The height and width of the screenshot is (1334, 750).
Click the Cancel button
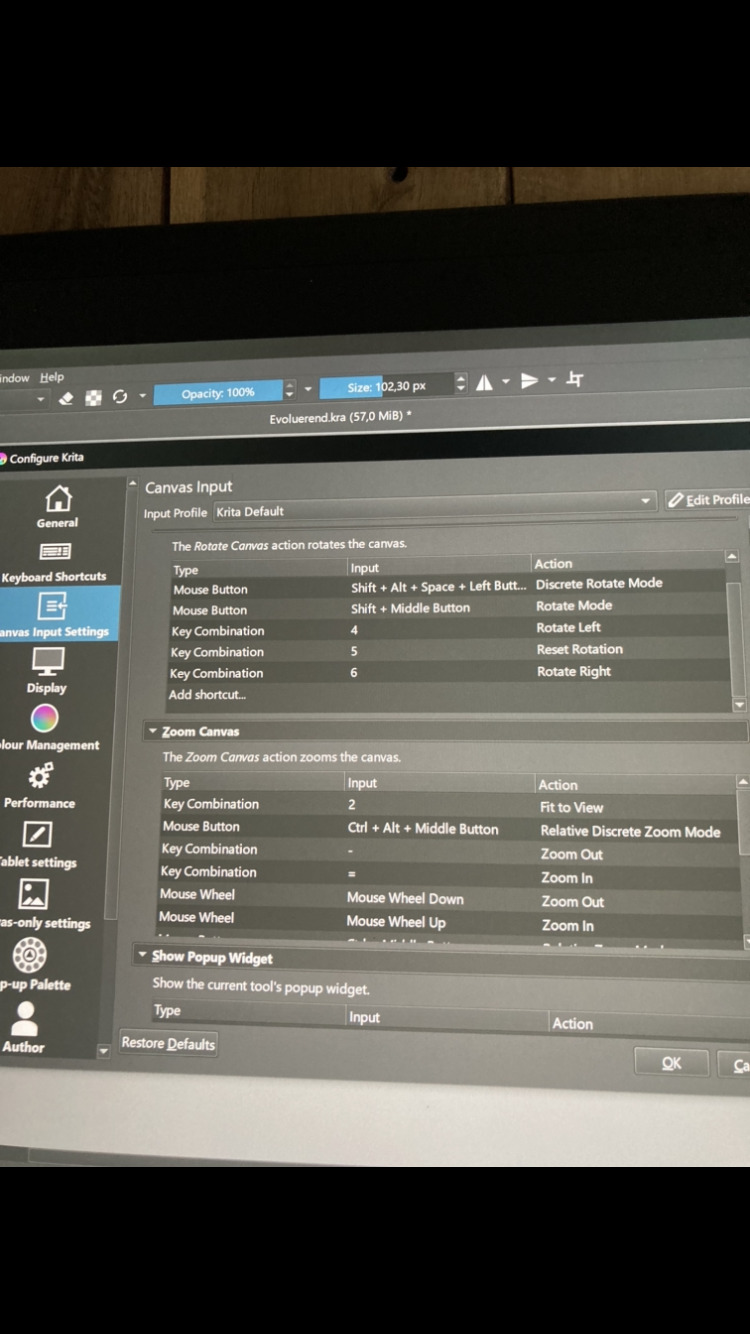735,1065
